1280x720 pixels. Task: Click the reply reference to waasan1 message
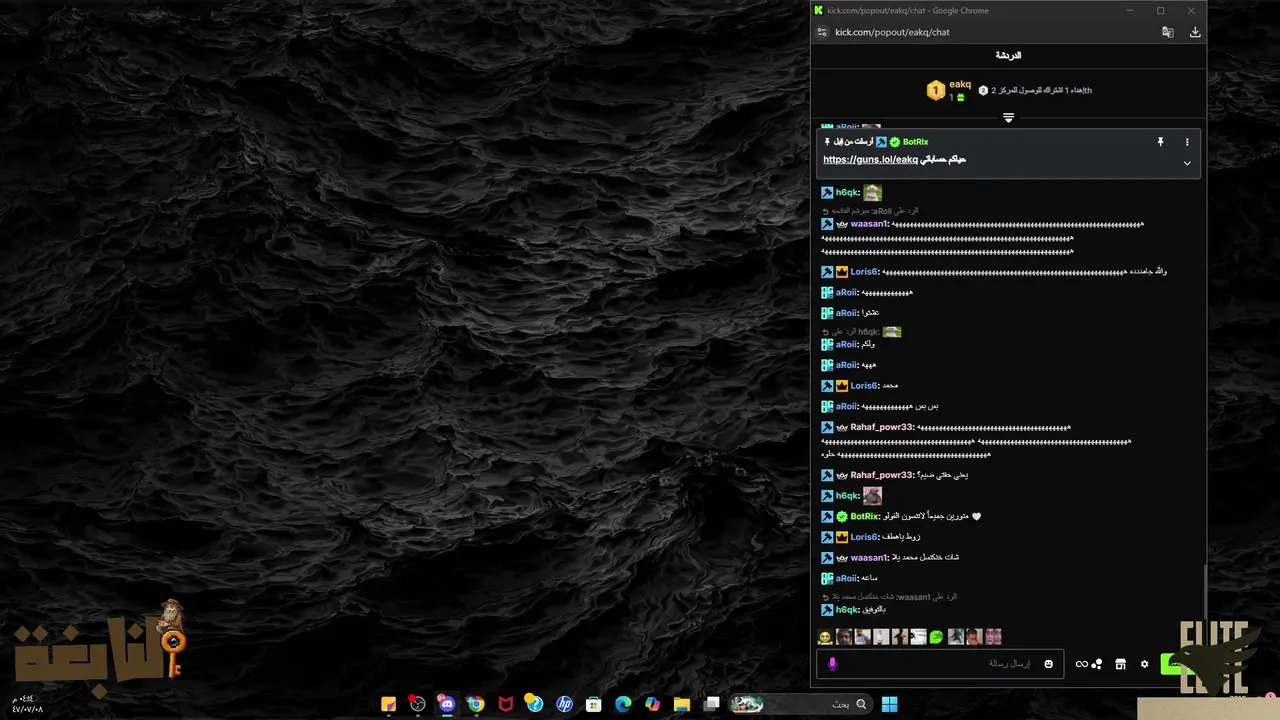click(889, 597)
